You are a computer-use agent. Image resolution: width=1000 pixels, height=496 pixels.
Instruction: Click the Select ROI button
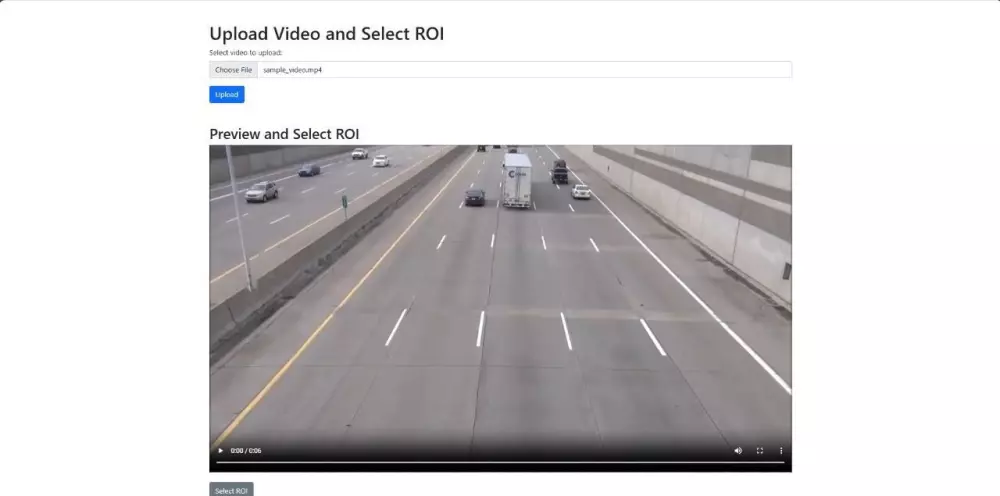[x=231, y=490]
